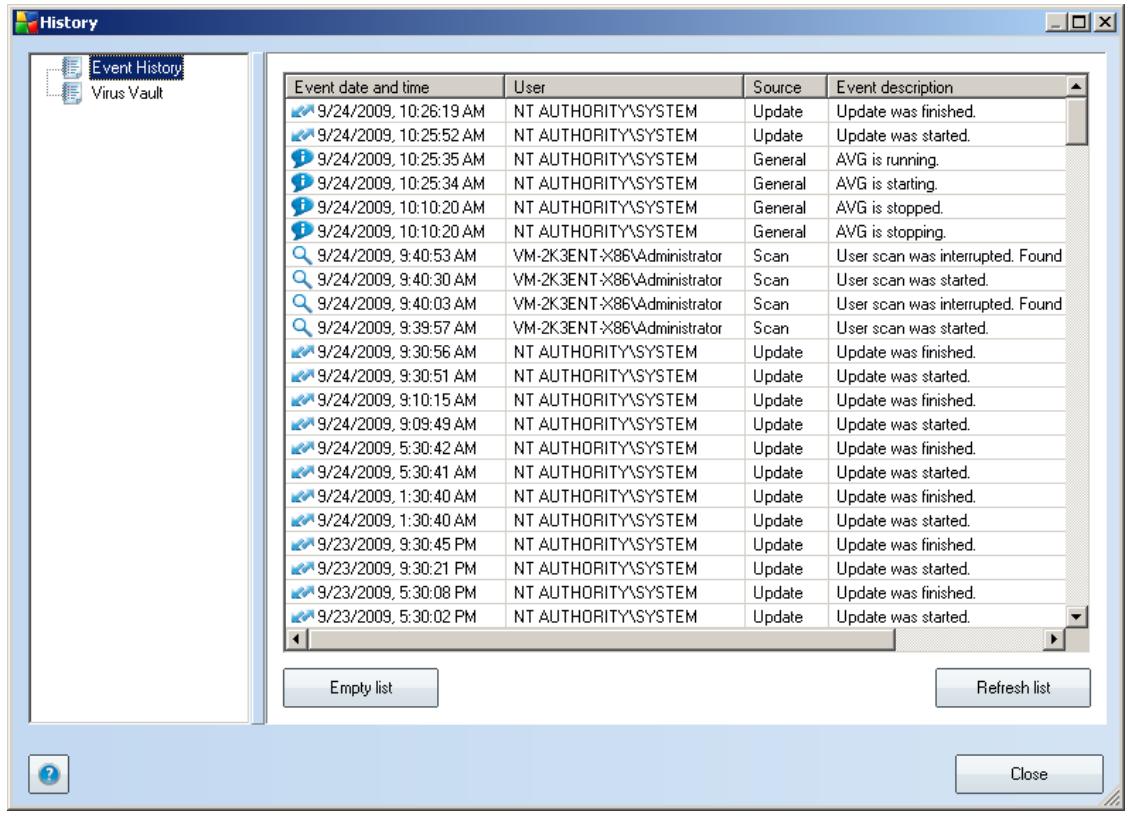Select 'AVG is stopped.' description
The width and height of the screenshot is (1129, 818).
coord(889,207)
